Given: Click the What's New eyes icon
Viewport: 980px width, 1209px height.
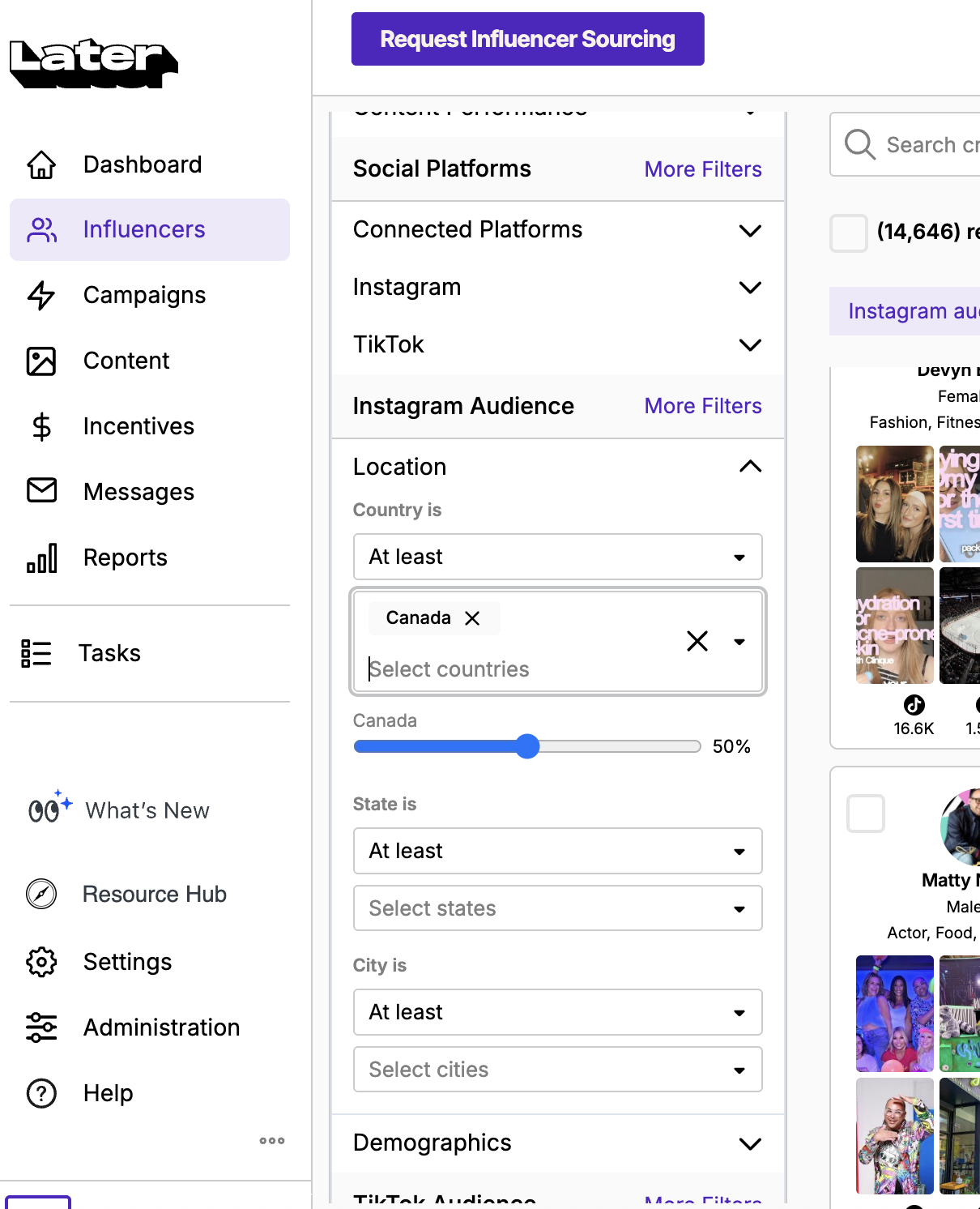Looking at the screenshot, I should (x=49, y=807).
